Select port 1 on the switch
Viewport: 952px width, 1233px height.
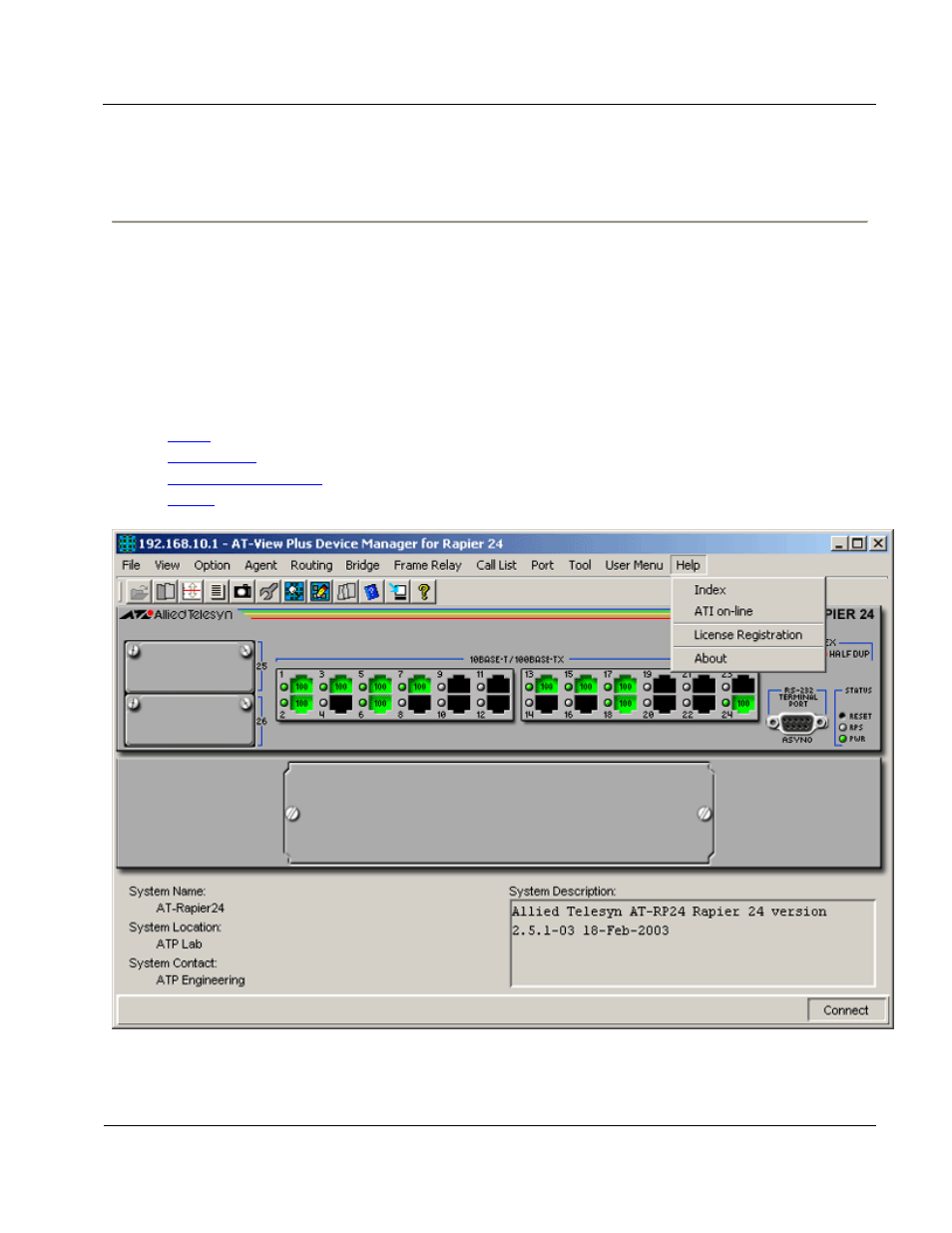pyautogui.click(x=301, y=686)
